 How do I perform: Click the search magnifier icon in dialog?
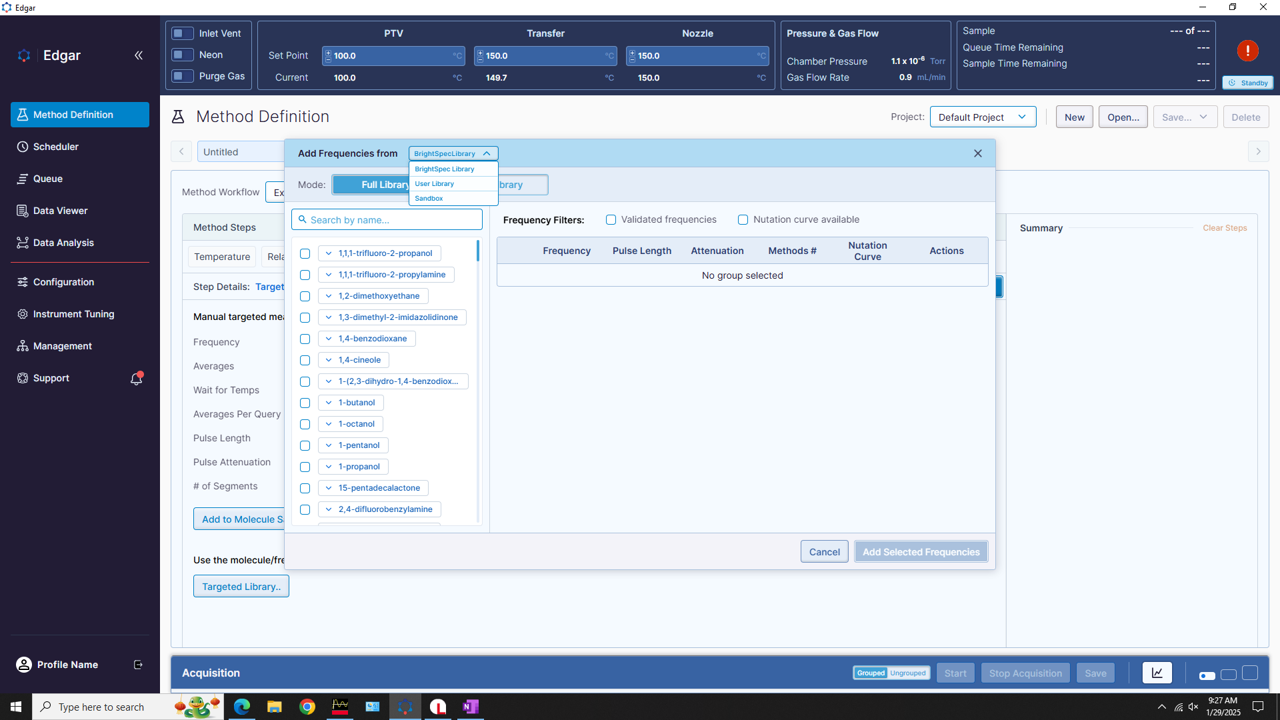coord(302,220)
